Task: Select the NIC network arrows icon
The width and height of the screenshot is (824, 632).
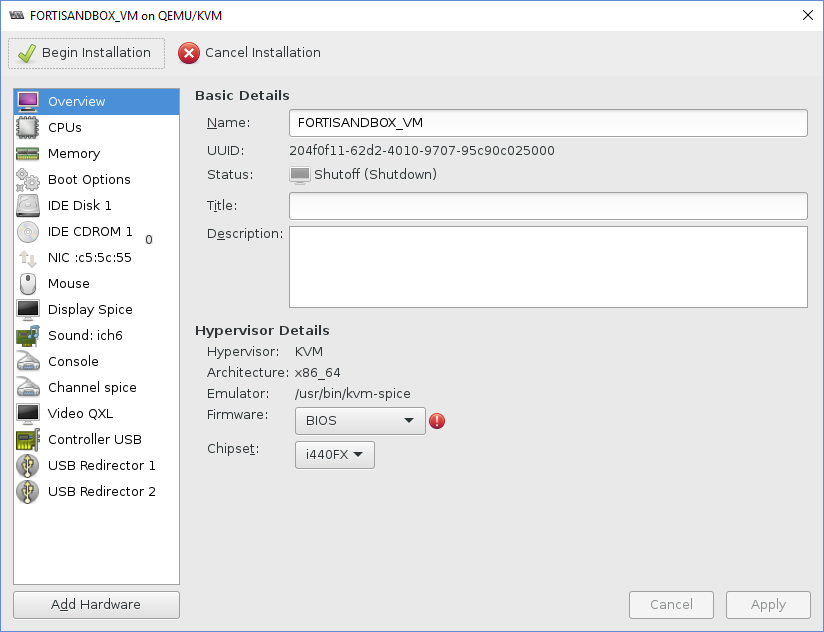Action: tap(28, 257)
